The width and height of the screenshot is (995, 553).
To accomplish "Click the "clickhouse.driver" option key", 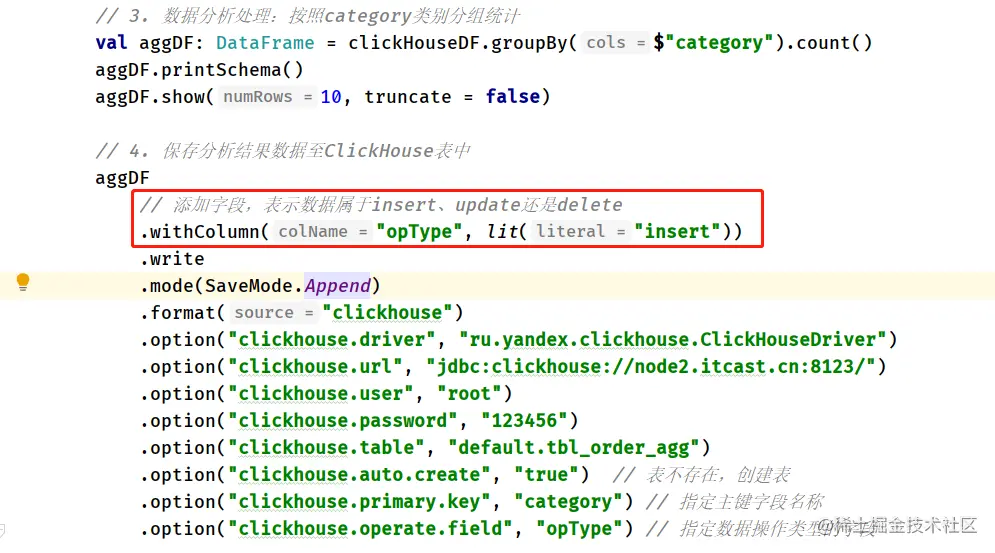I will 332,340.
